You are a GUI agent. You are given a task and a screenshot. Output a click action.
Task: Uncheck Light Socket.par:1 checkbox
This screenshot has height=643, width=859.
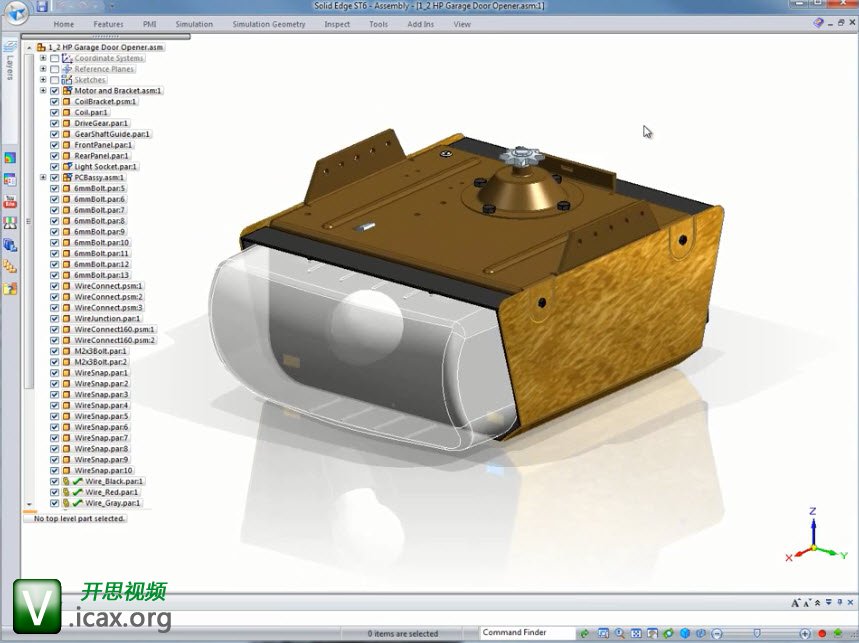pyautogui.click(x=55, y=167)
